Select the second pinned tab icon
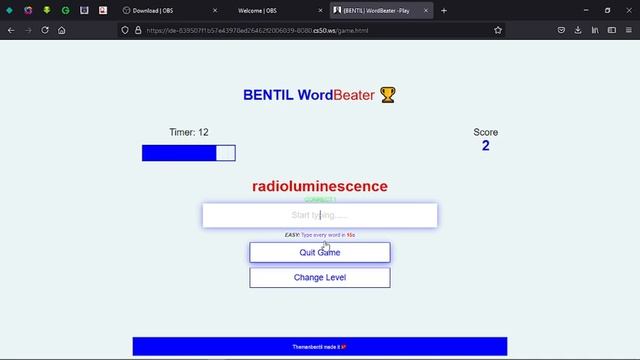This screenshot has width=640, height=360. (x=28, y=11)
